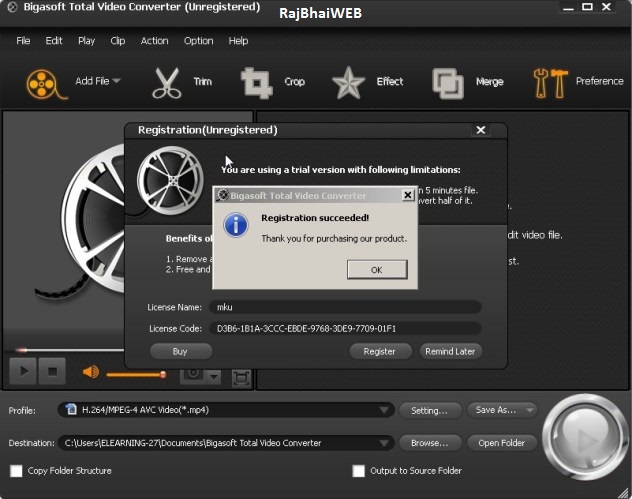Click OK in Registration succeeded dialog
The image size is (632, 499).
[x=377, y=270]
